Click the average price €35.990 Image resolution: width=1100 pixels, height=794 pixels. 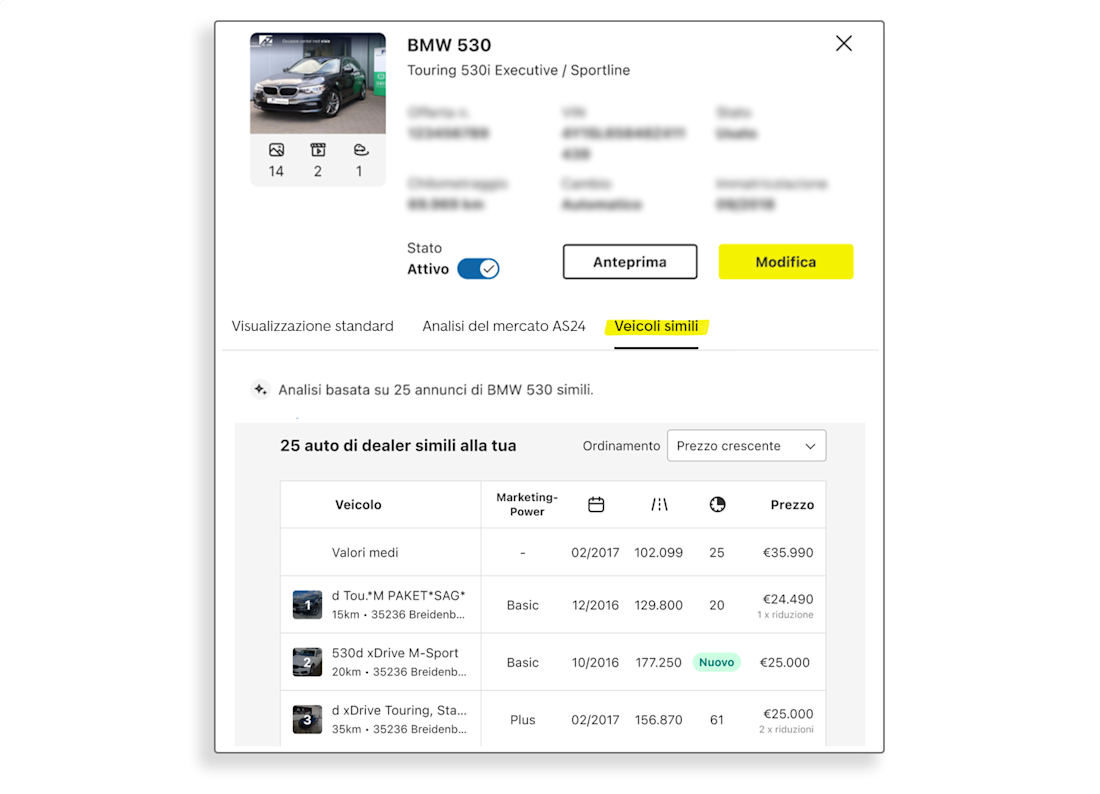click(x=788, y=553)
